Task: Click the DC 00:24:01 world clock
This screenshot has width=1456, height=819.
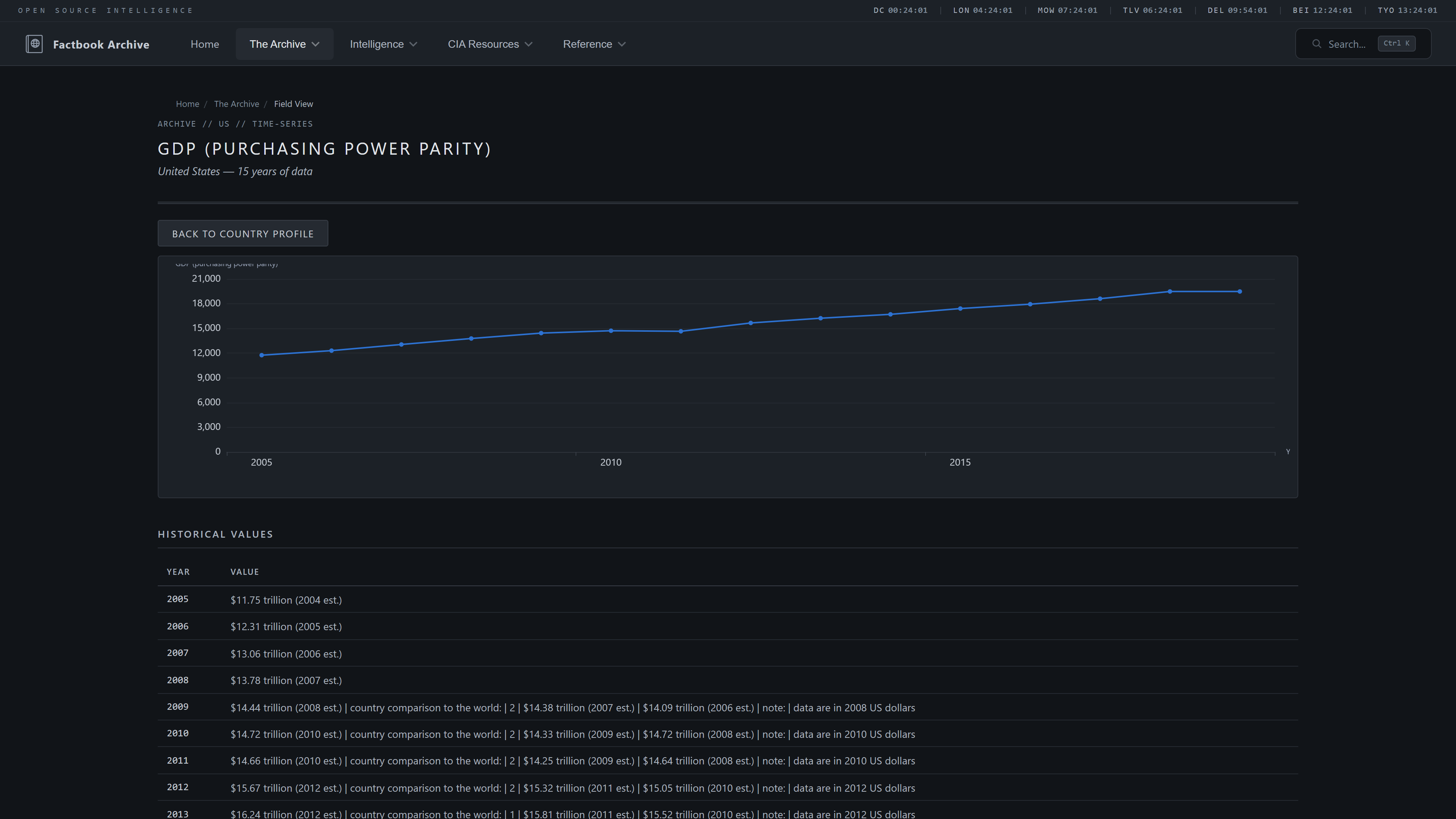Action: [x=900, y=10]
